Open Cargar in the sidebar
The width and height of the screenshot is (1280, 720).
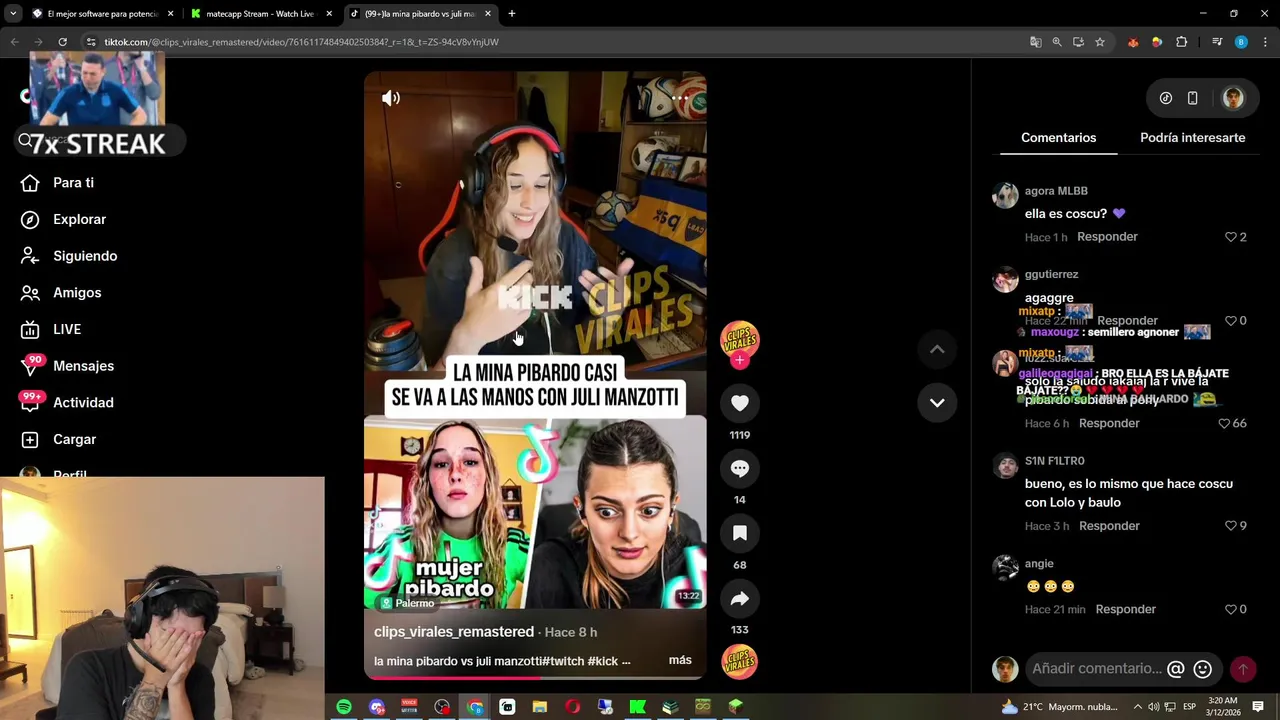(74, 439)
